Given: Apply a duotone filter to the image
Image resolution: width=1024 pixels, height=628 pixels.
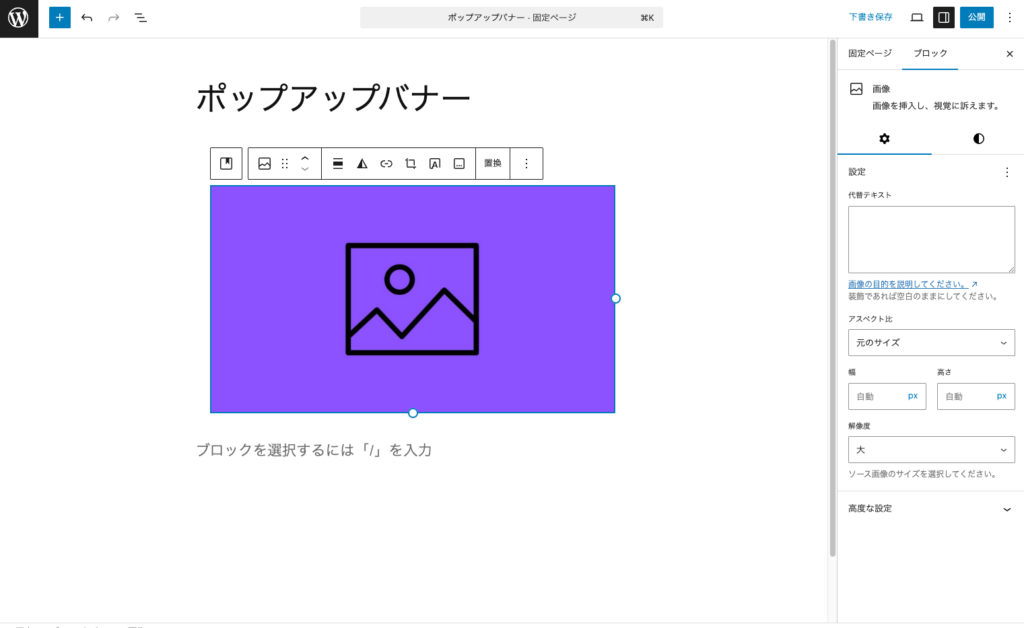Looking at the screenshot, I should pos(361,163).
